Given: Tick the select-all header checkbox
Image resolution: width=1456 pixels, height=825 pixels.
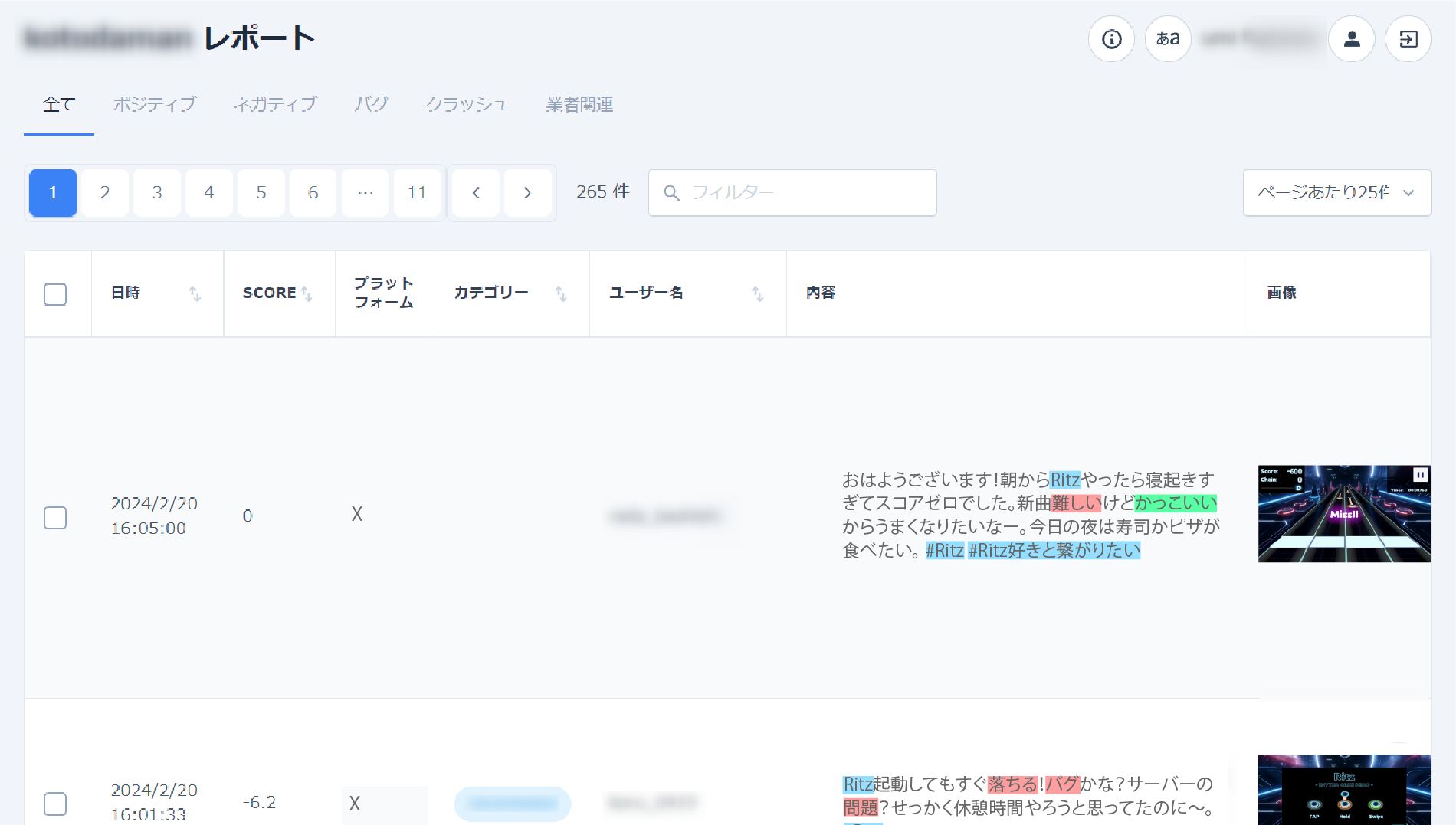Looking at the screenshot, I should [x=55, y=294].
